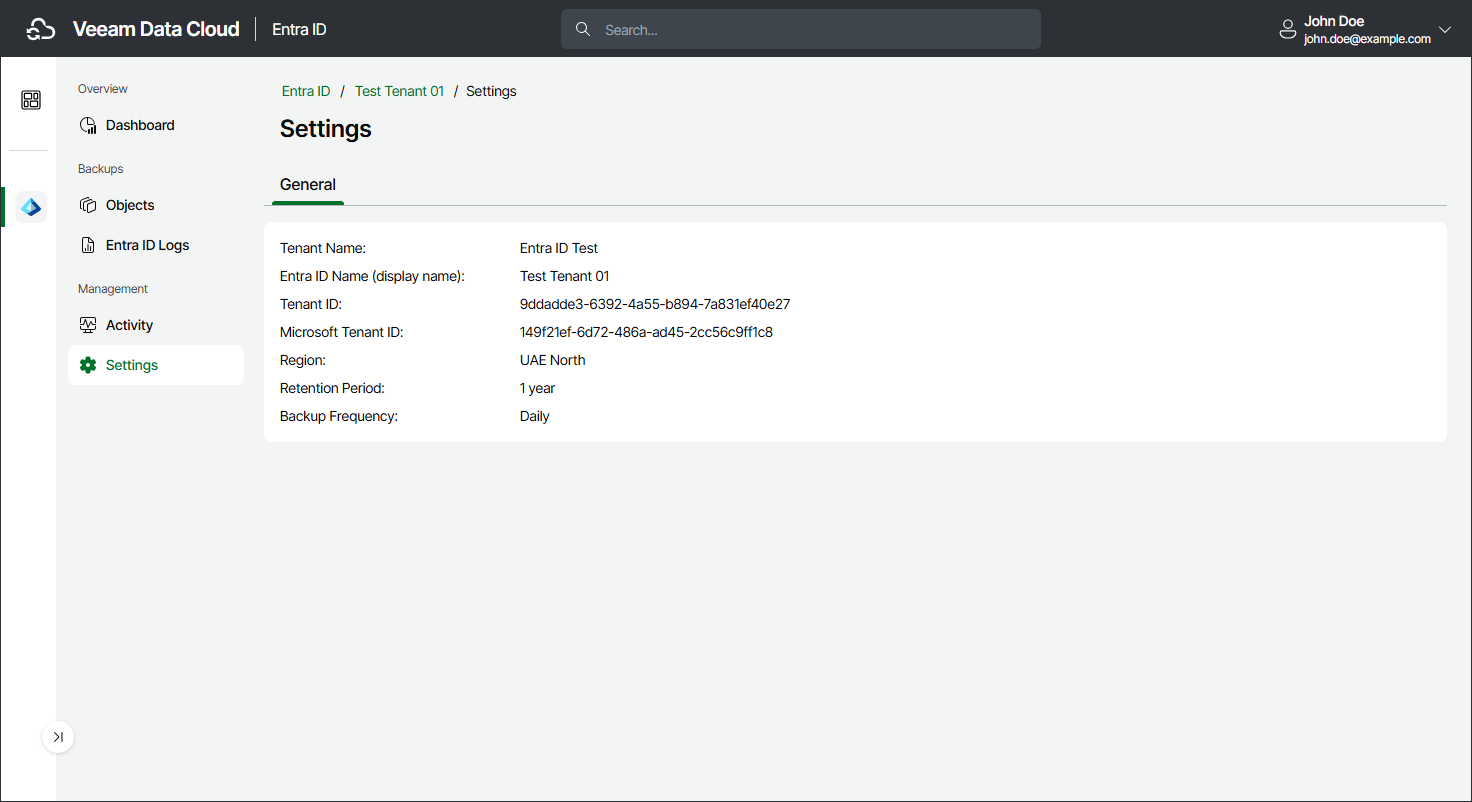
Task: Select the Settings menu item
Action: coord(156,365)
